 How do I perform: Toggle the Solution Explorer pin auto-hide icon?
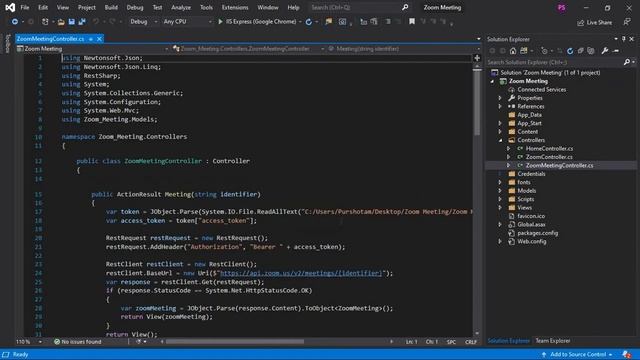(x=624, y=39)
